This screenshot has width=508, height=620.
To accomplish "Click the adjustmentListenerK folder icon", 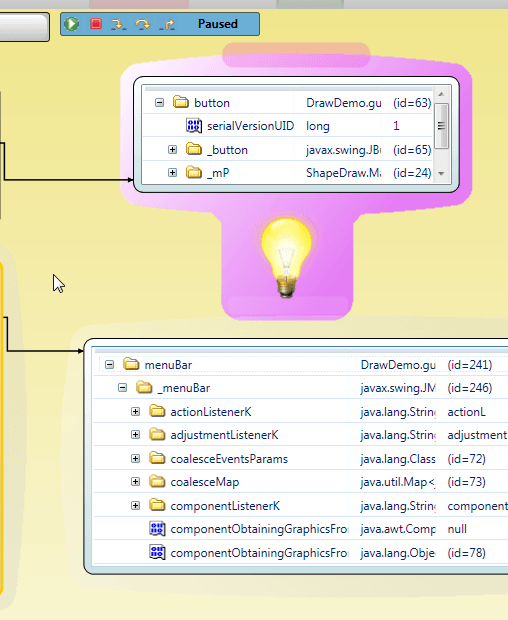I will coord(157,434).
